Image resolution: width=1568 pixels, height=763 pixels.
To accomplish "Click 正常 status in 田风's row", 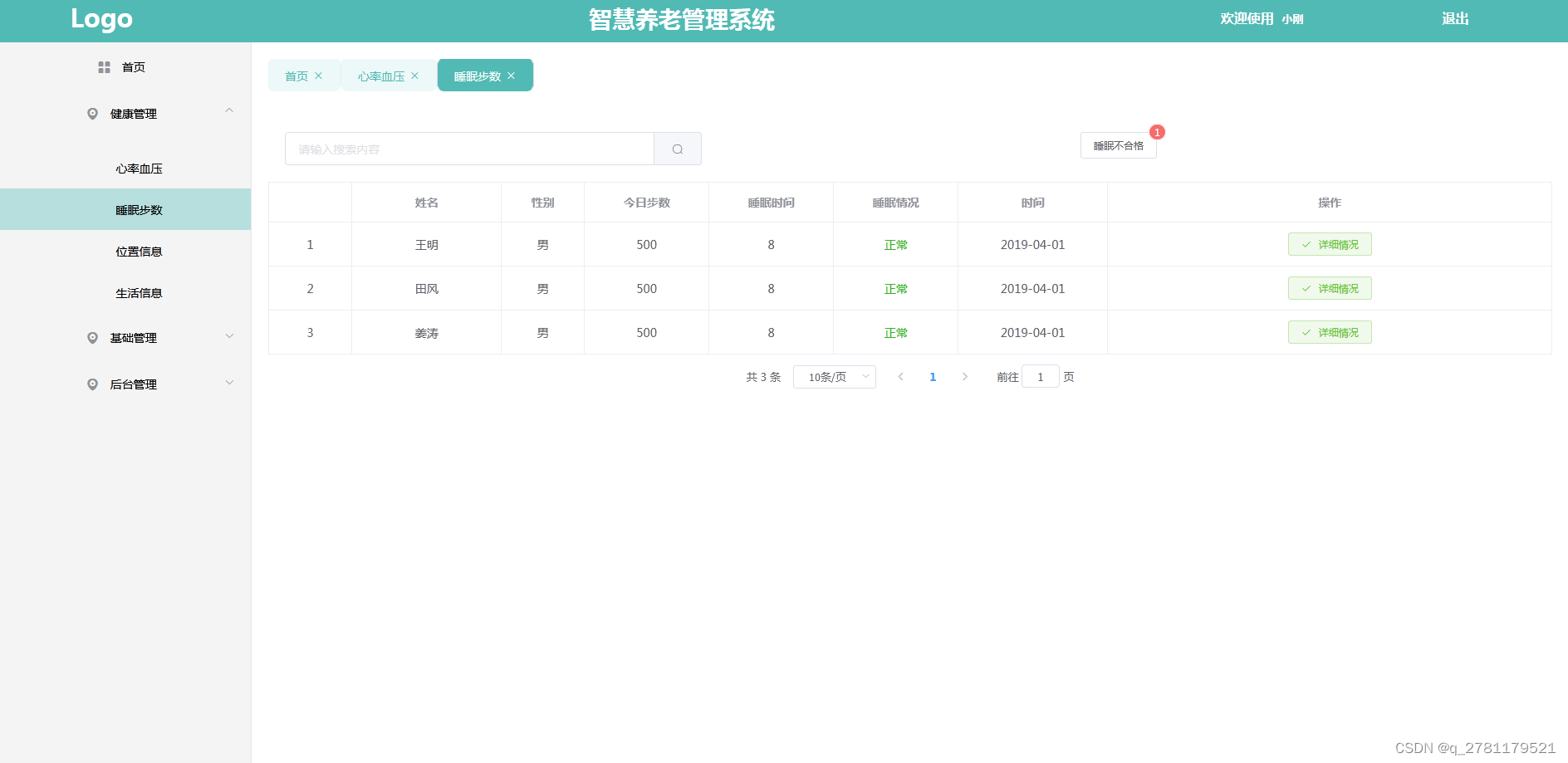I will pyautogui.click(x=896, y=289).
